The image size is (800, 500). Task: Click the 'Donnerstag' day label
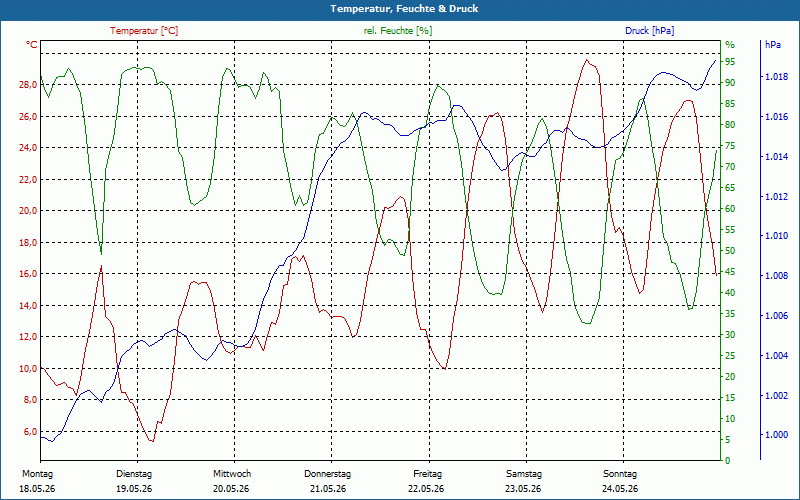(328, 474)
